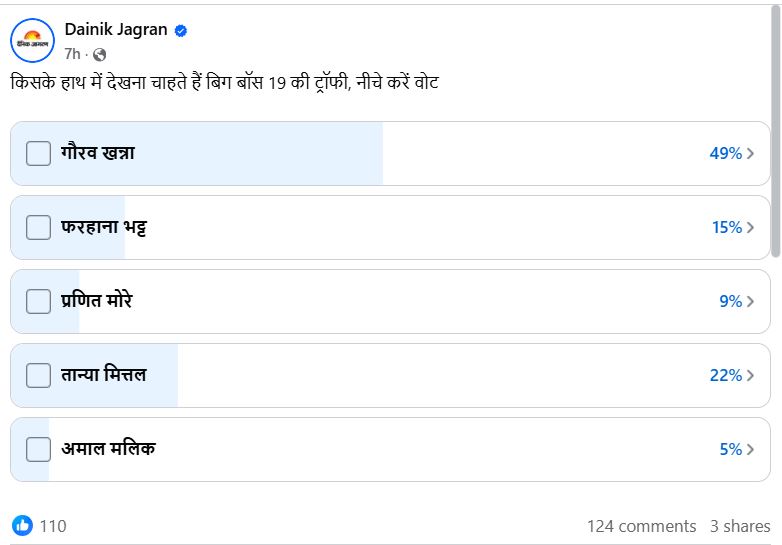Viewport: 782px width, 545px height.
Task: Select the प्रणित मोरे checkbox
Action: tap(38, 301)
